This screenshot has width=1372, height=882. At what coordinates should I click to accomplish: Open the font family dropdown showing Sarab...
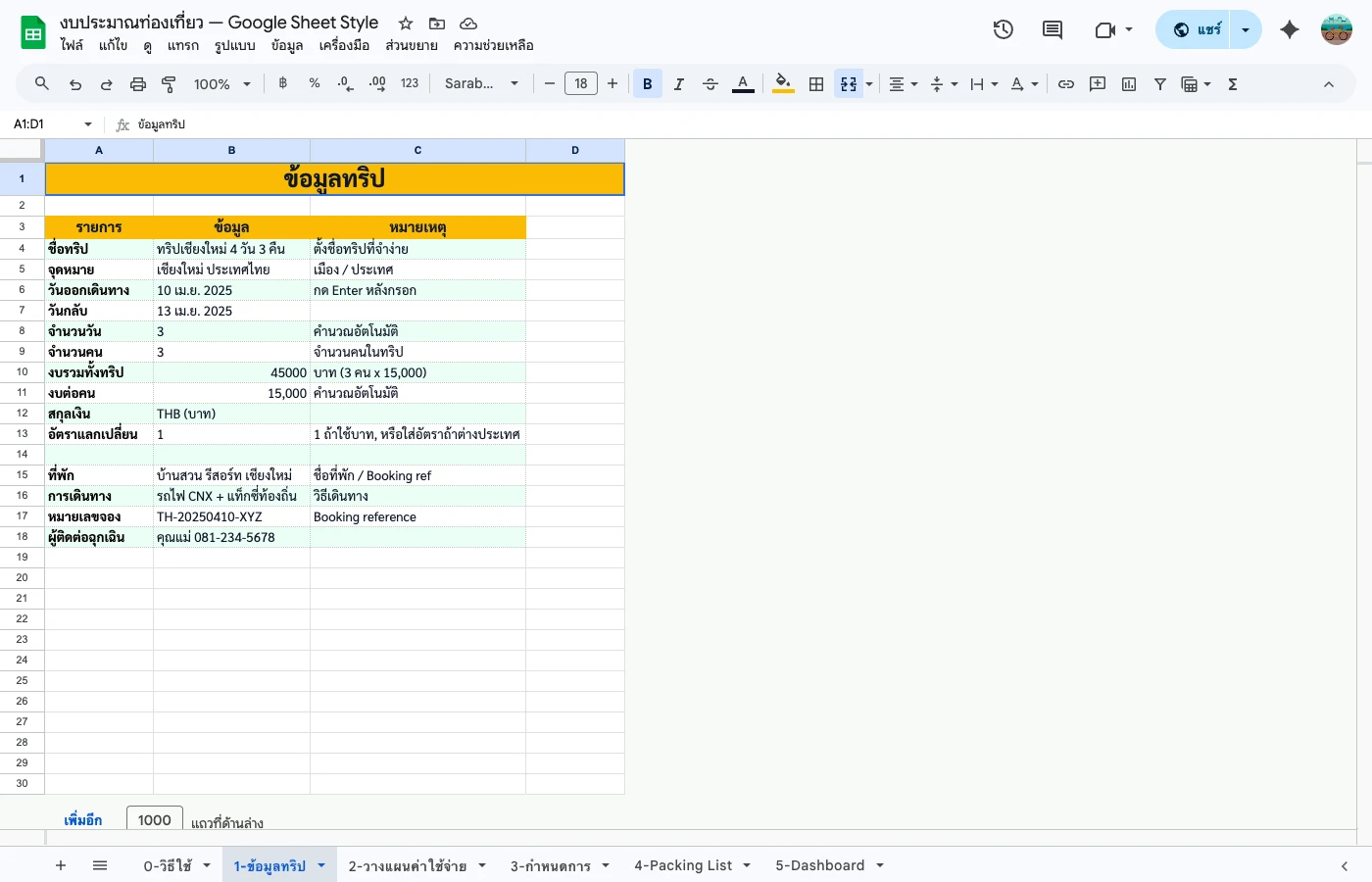click(480, 83)
